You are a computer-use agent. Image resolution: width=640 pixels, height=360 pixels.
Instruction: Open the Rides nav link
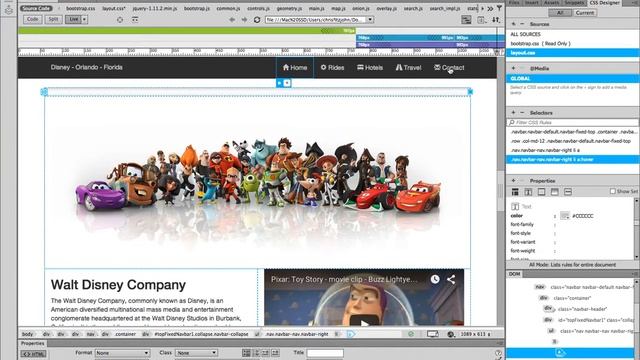332,67
